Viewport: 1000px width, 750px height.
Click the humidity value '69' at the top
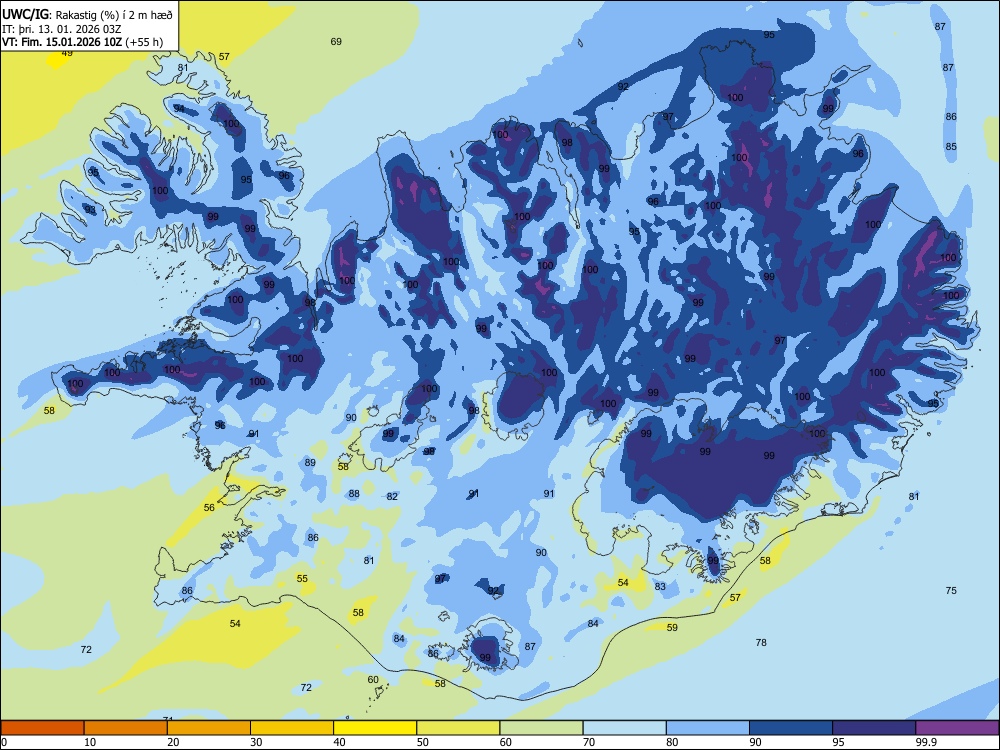tap(336, 41)
